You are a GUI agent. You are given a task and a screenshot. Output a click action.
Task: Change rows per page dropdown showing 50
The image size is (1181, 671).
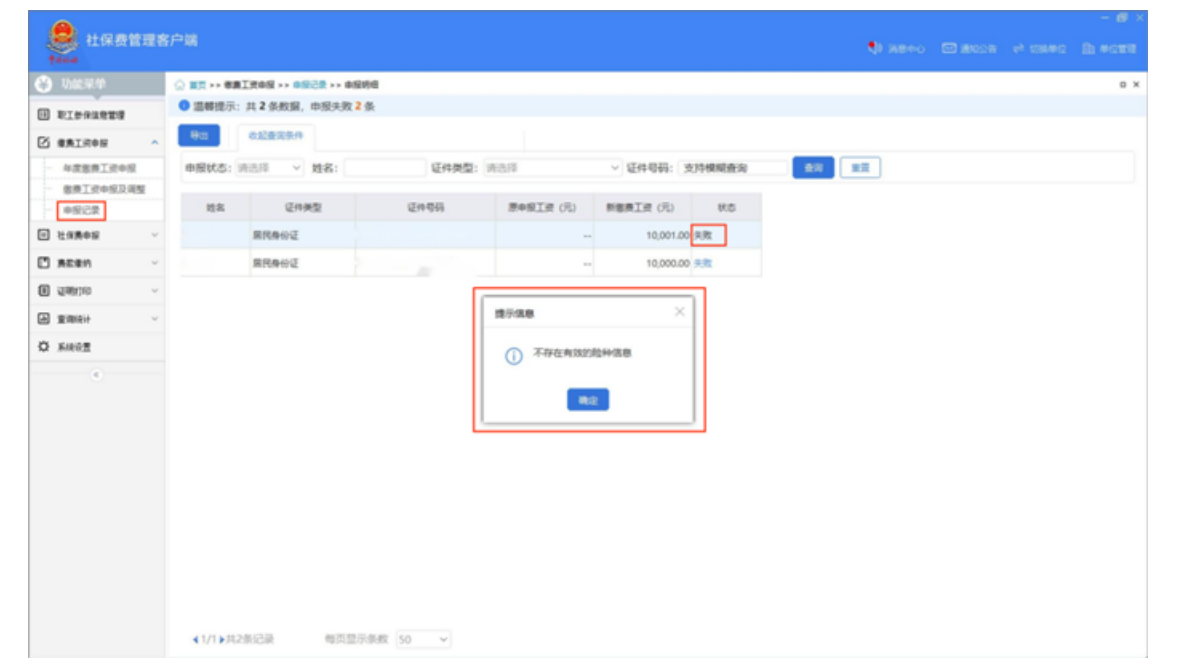pos(424,639)
